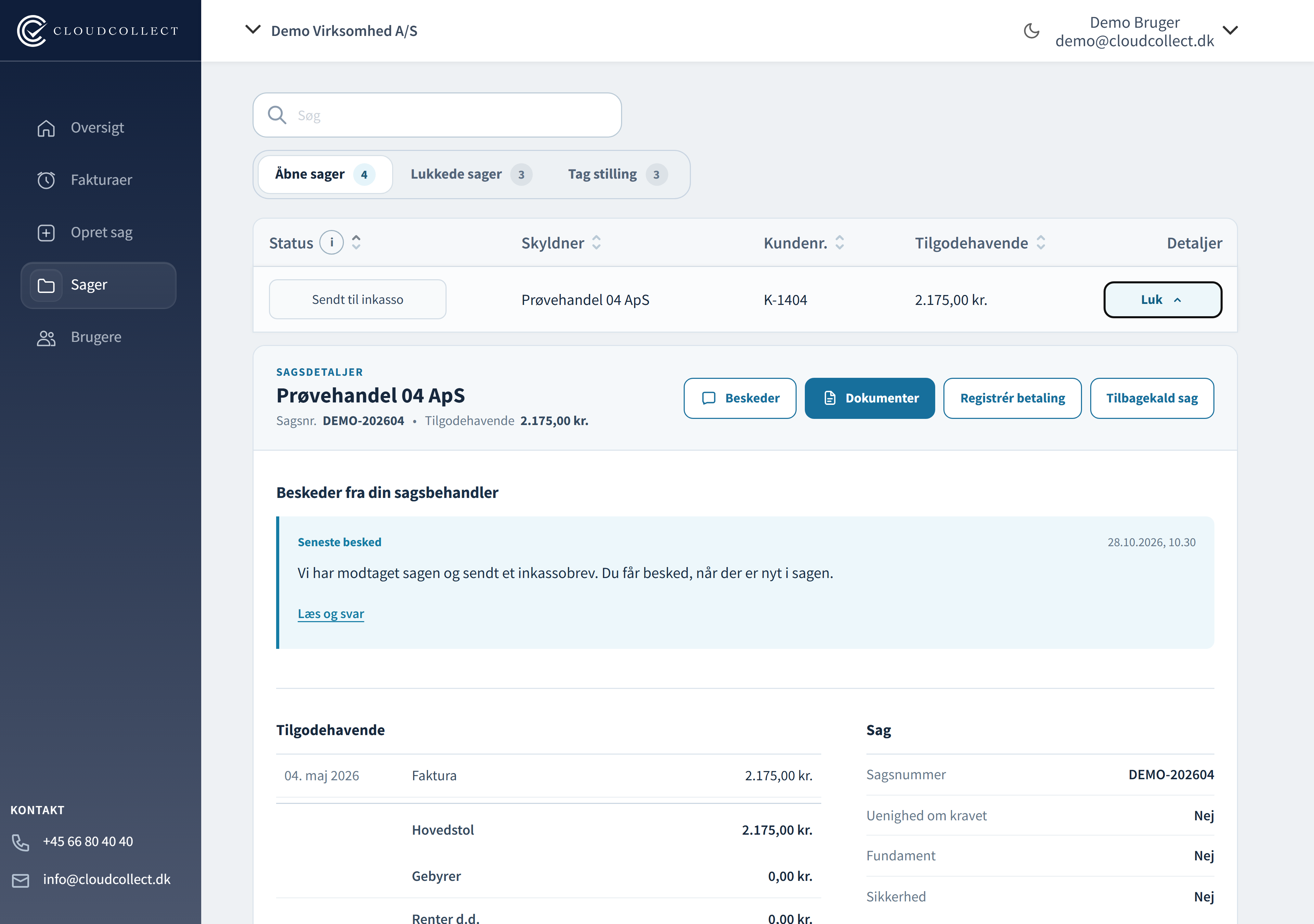Open the Opret sag menu item
Image resolution: width=1314 pixels, height=924 pixels.
pyautogui.click(x=99, y=233)
